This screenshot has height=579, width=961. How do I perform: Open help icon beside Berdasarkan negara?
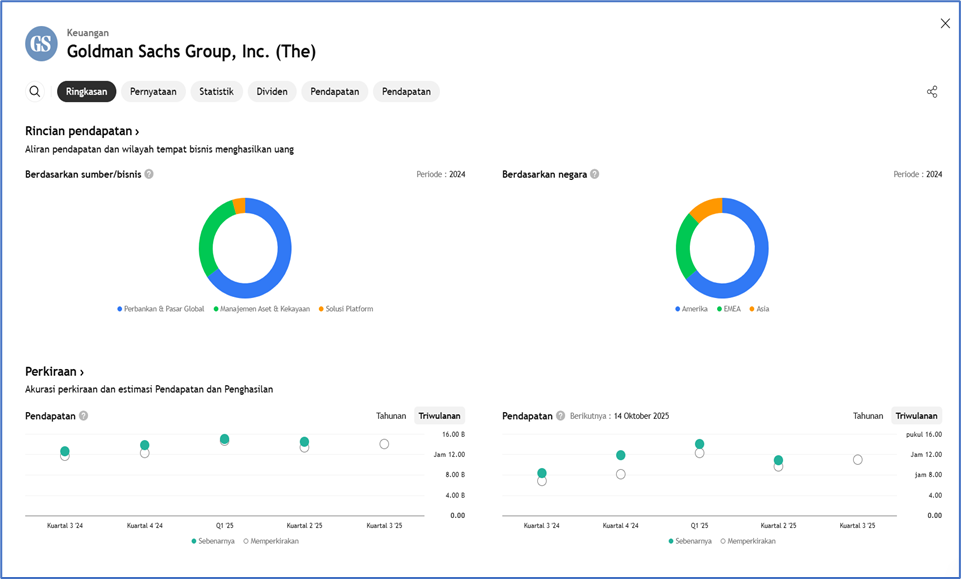(x=595, y=174)
